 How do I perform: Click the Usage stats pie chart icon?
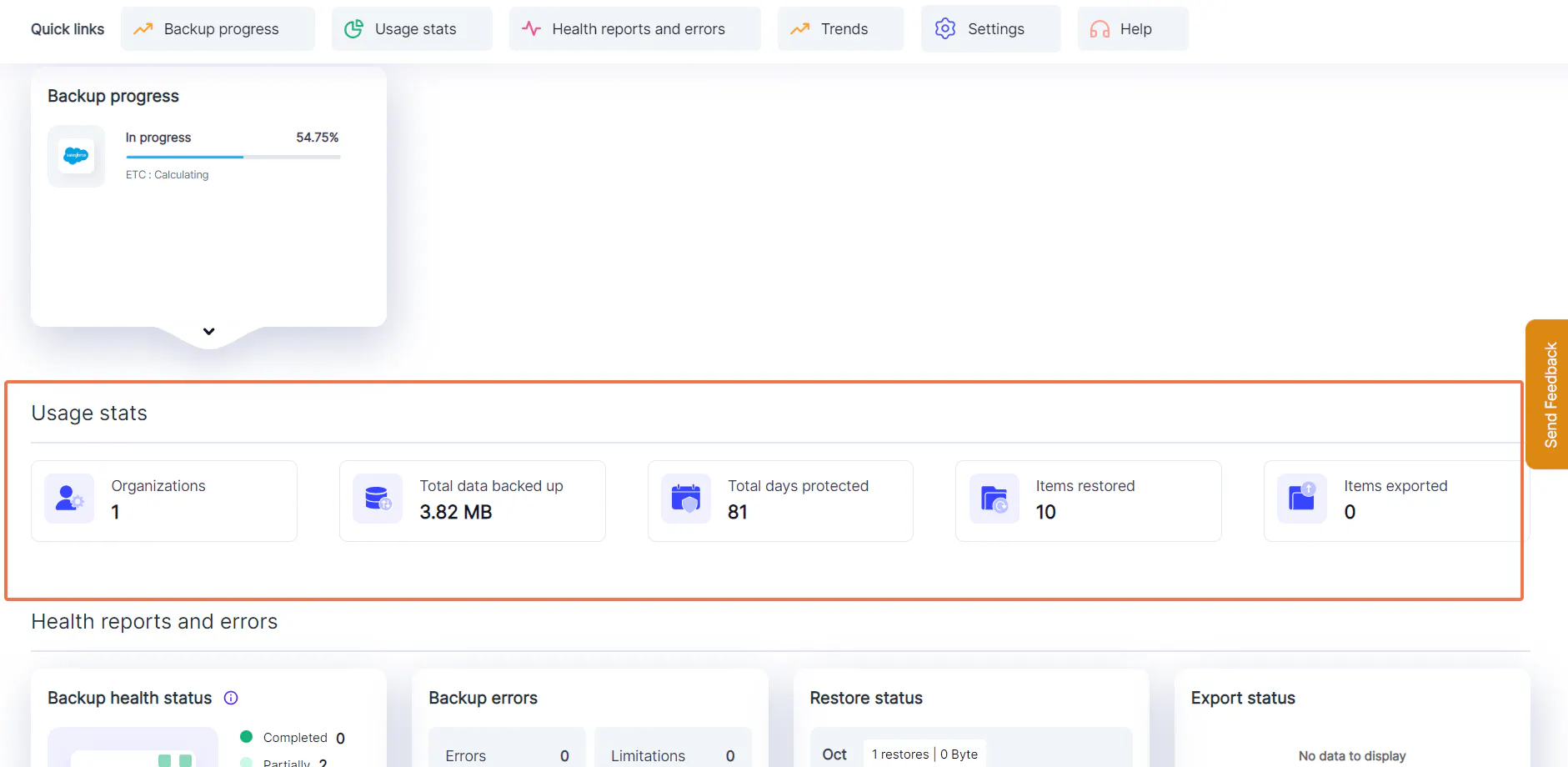[x=354, y=29]
